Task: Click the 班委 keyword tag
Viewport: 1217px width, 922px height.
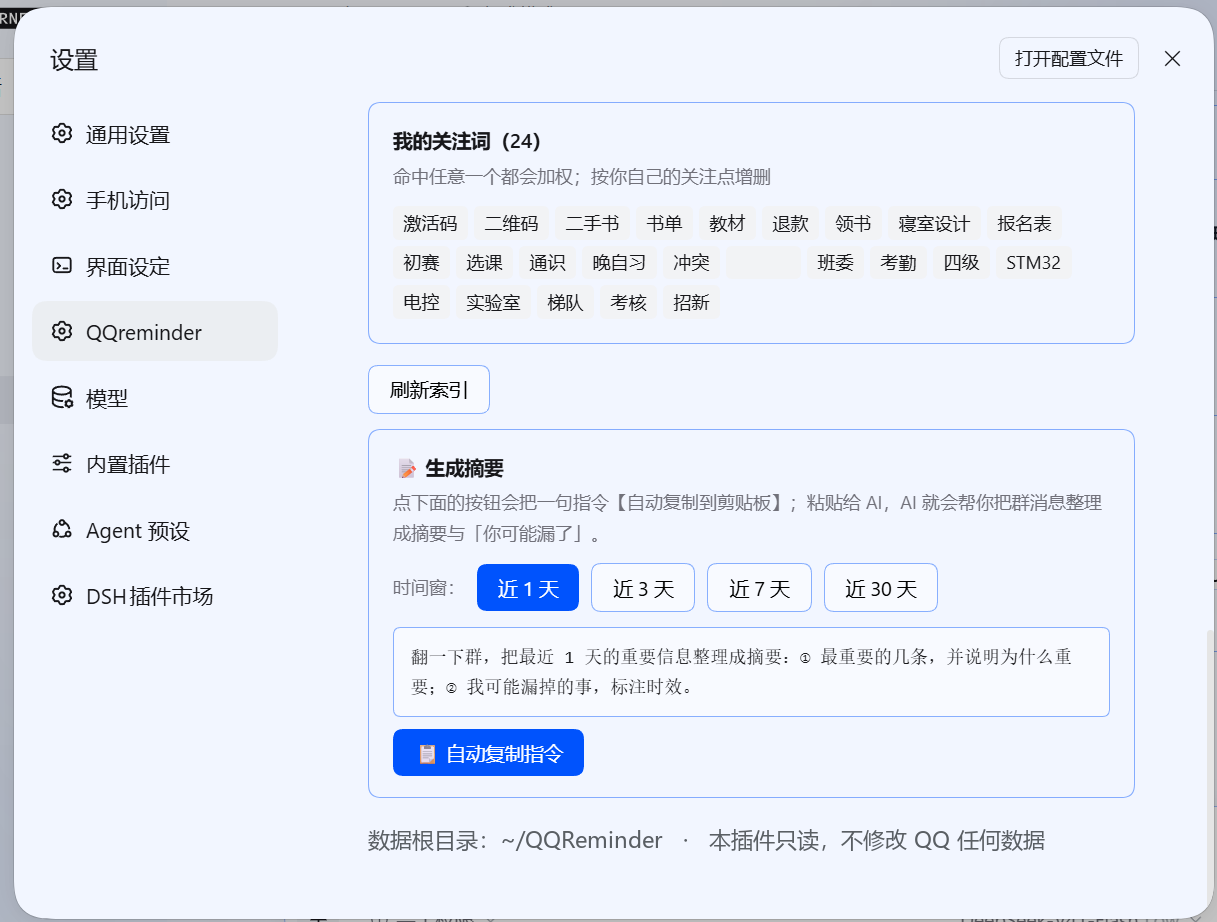Action: coord(835,263)
